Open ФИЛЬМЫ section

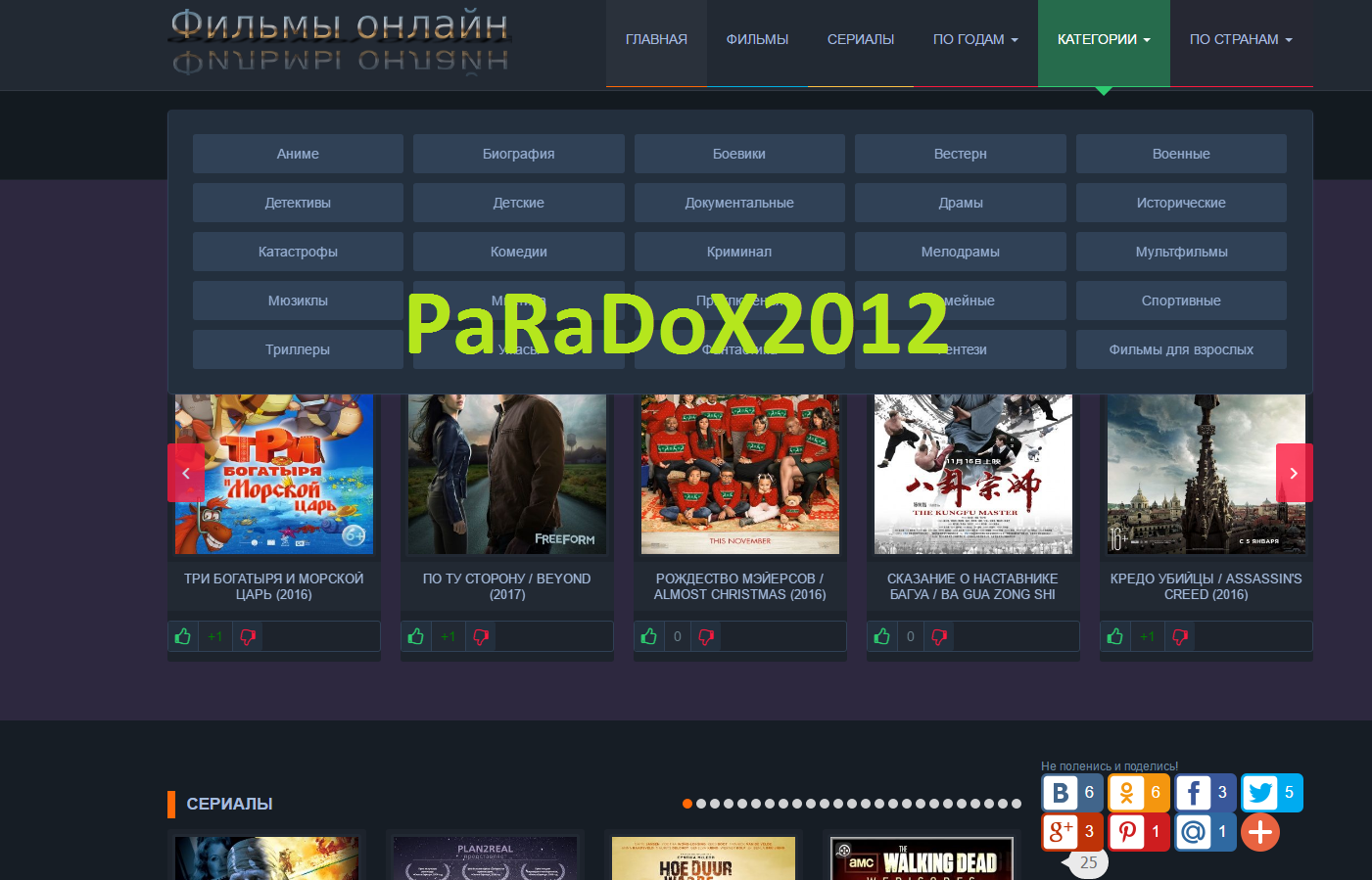(757, 43)
